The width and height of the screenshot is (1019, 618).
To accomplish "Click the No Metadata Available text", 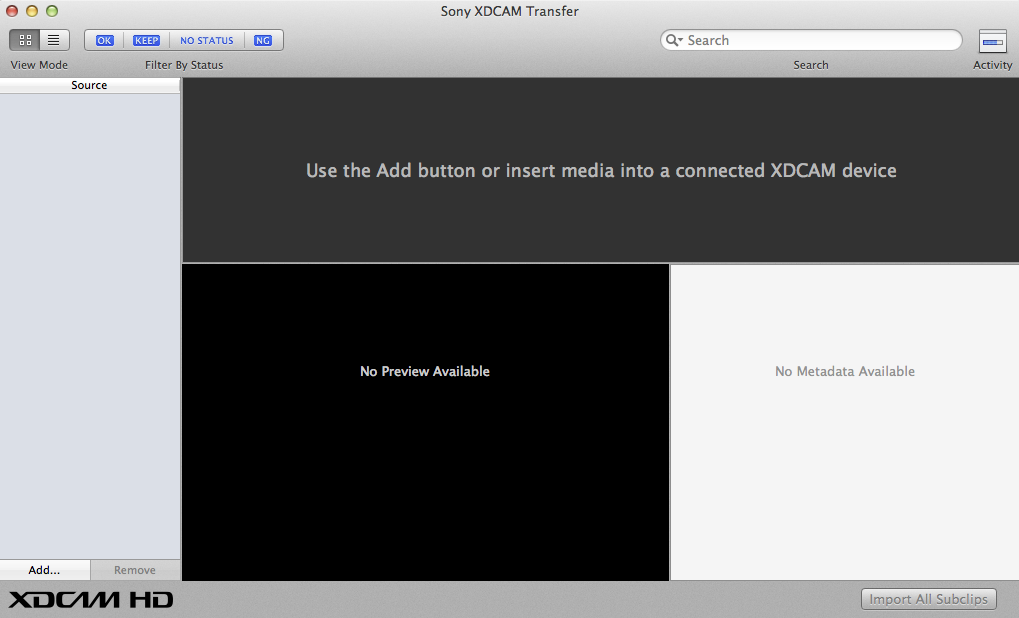I will [845, 371].
